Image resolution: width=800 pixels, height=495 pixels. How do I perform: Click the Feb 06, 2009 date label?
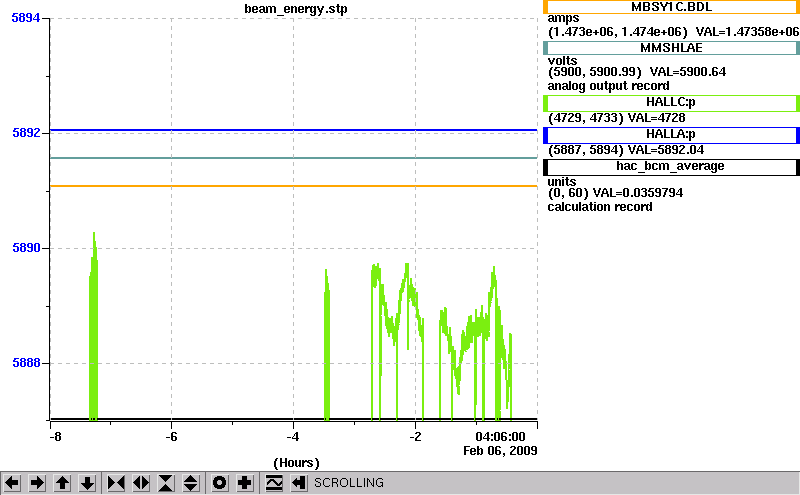(500, 451)
